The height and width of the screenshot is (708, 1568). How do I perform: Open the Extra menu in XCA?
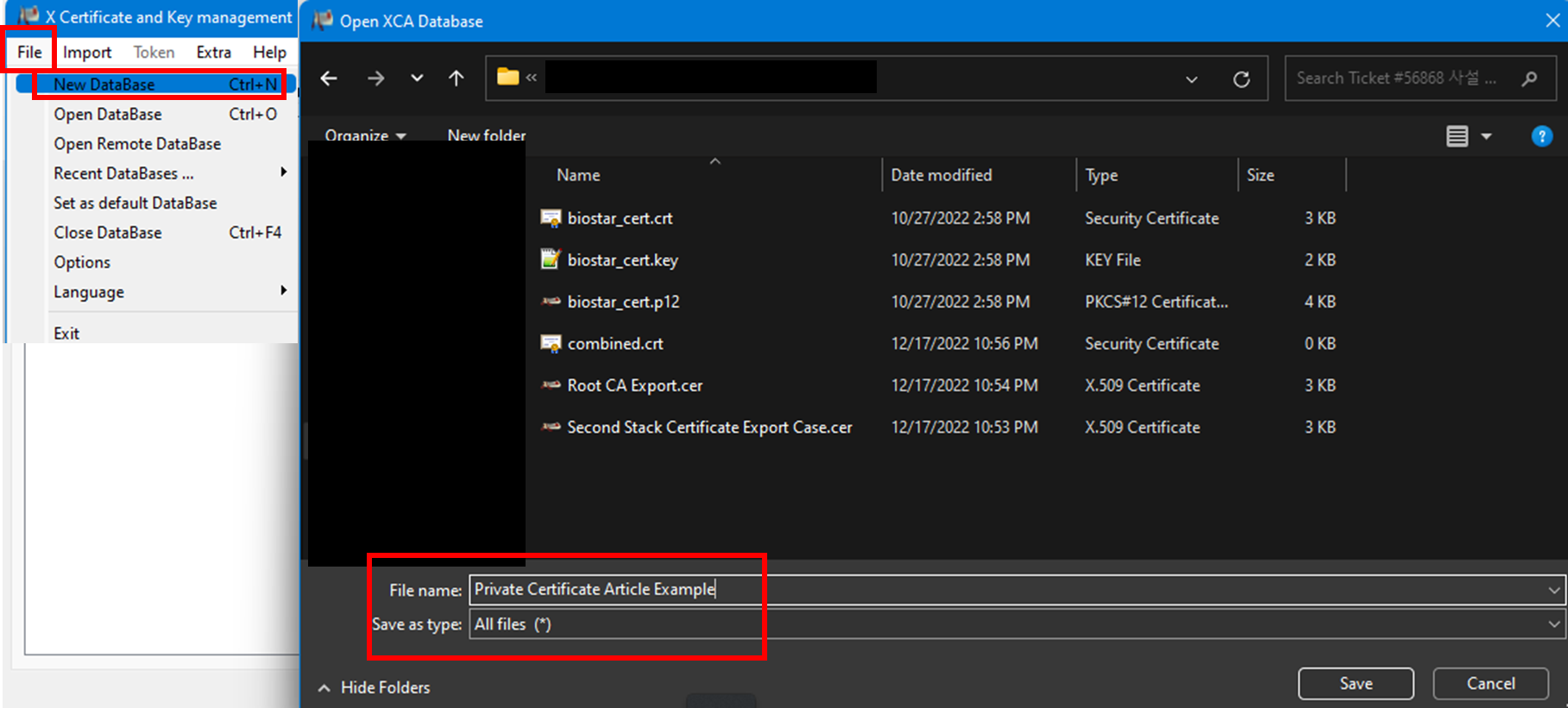pos(213,53)
